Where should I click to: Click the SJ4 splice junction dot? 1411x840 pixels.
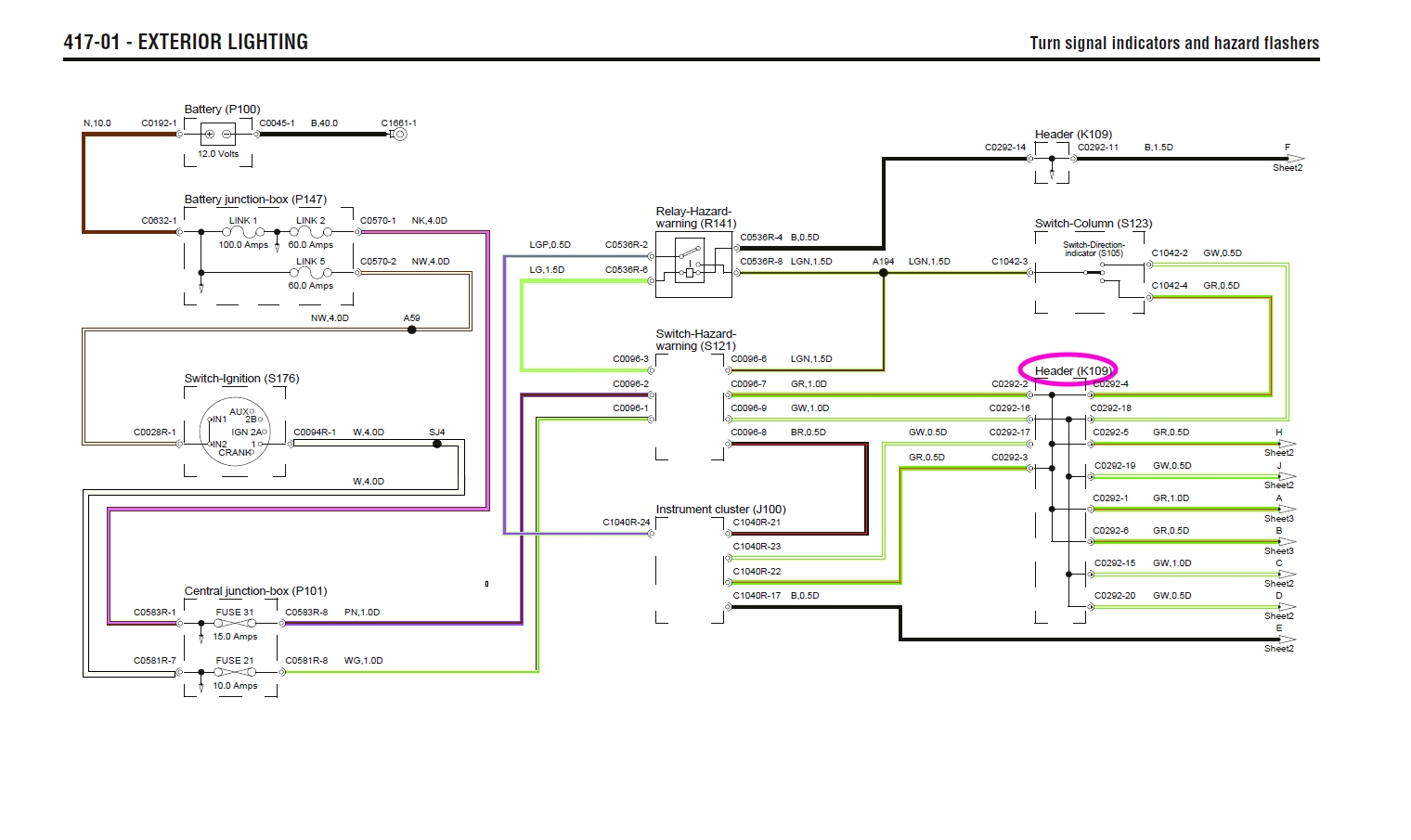[x=437, y=444]
